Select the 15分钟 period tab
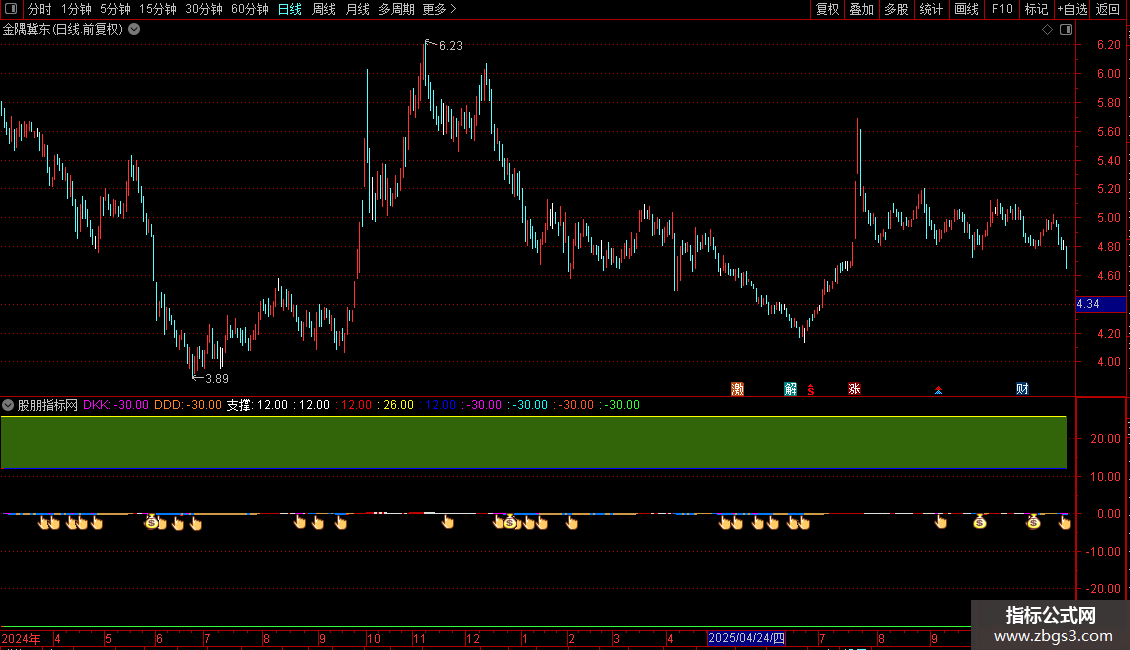 point(158,9)
